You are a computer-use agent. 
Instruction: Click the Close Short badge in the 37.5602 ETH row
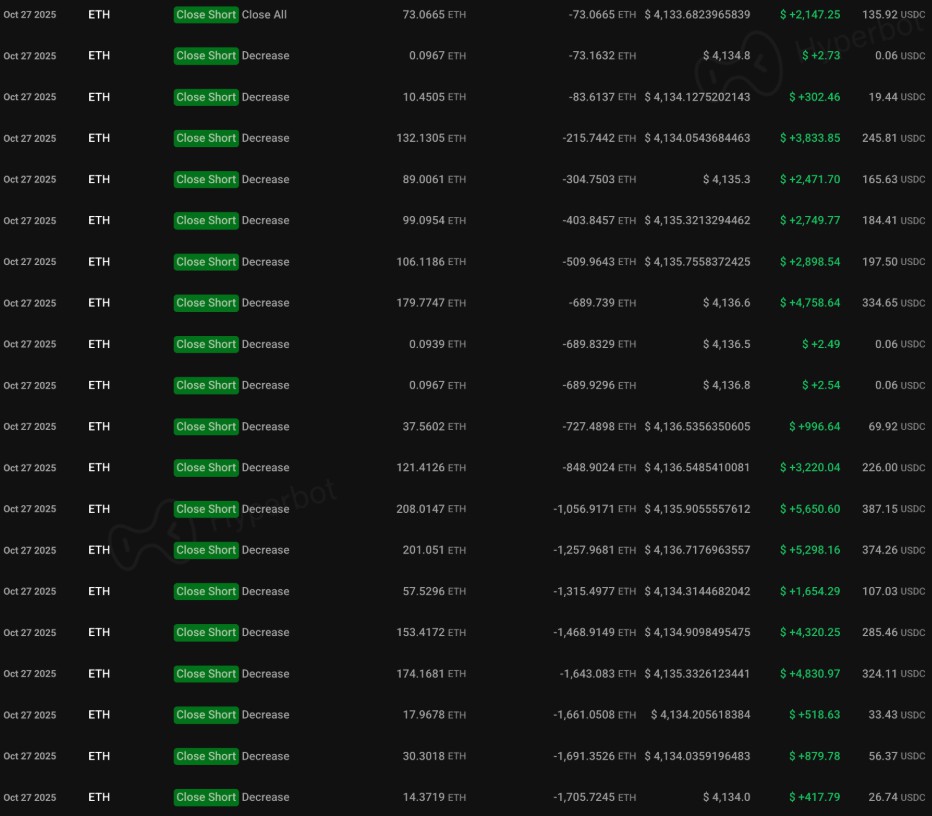click(x=206, y=427)
